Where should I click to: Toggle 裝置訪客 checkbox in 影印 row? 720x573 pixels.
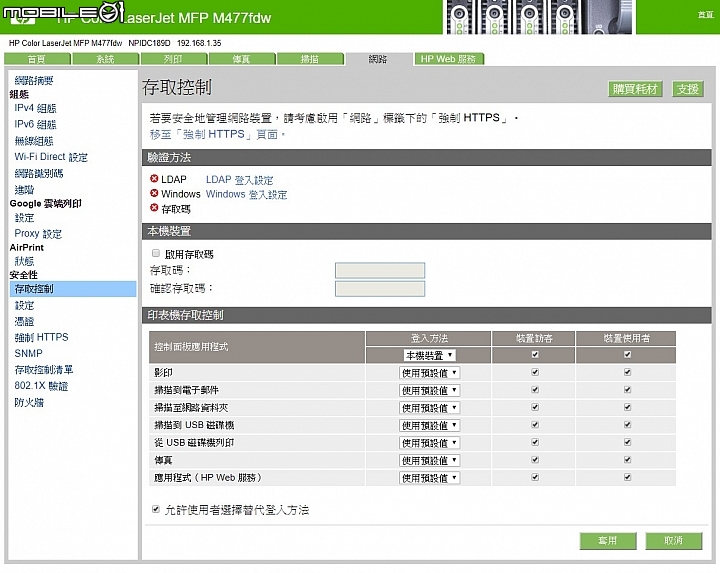(535, 372)
